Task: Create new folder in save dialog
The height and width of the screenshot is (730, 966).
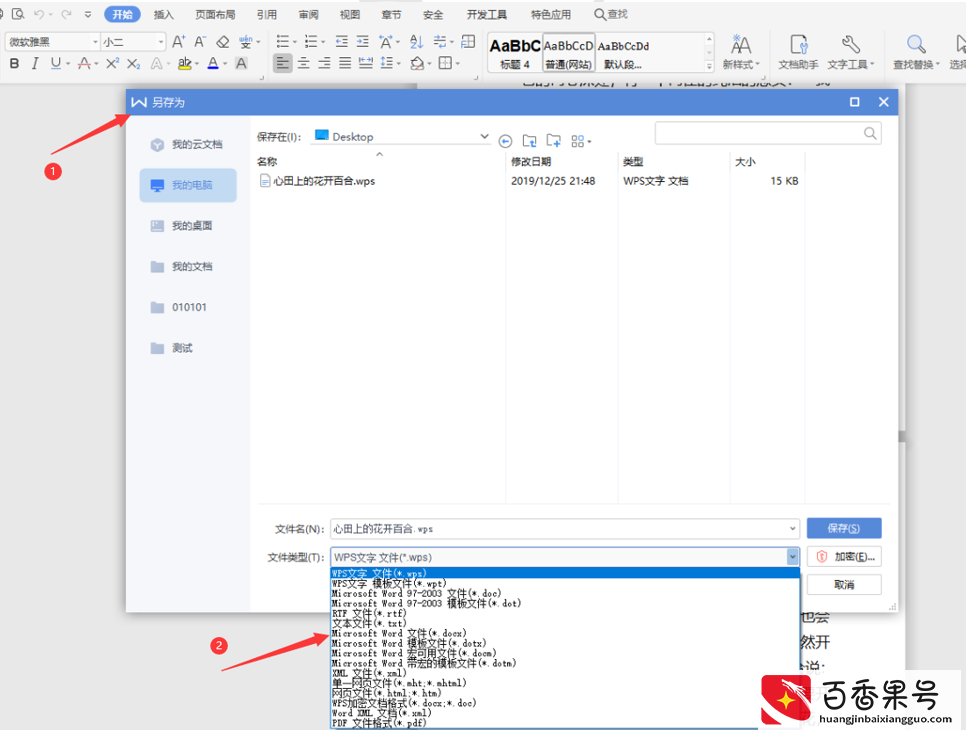Action: (553, 141)
